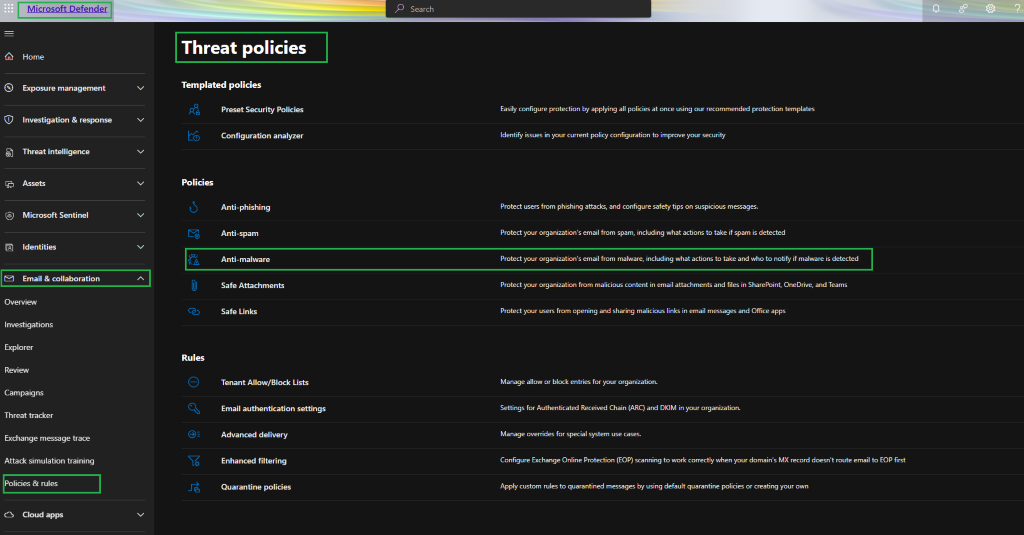Viewport: 1024px width, 535px height.
Task: Open Quarantine policies
Action: [x=256, y=487]
